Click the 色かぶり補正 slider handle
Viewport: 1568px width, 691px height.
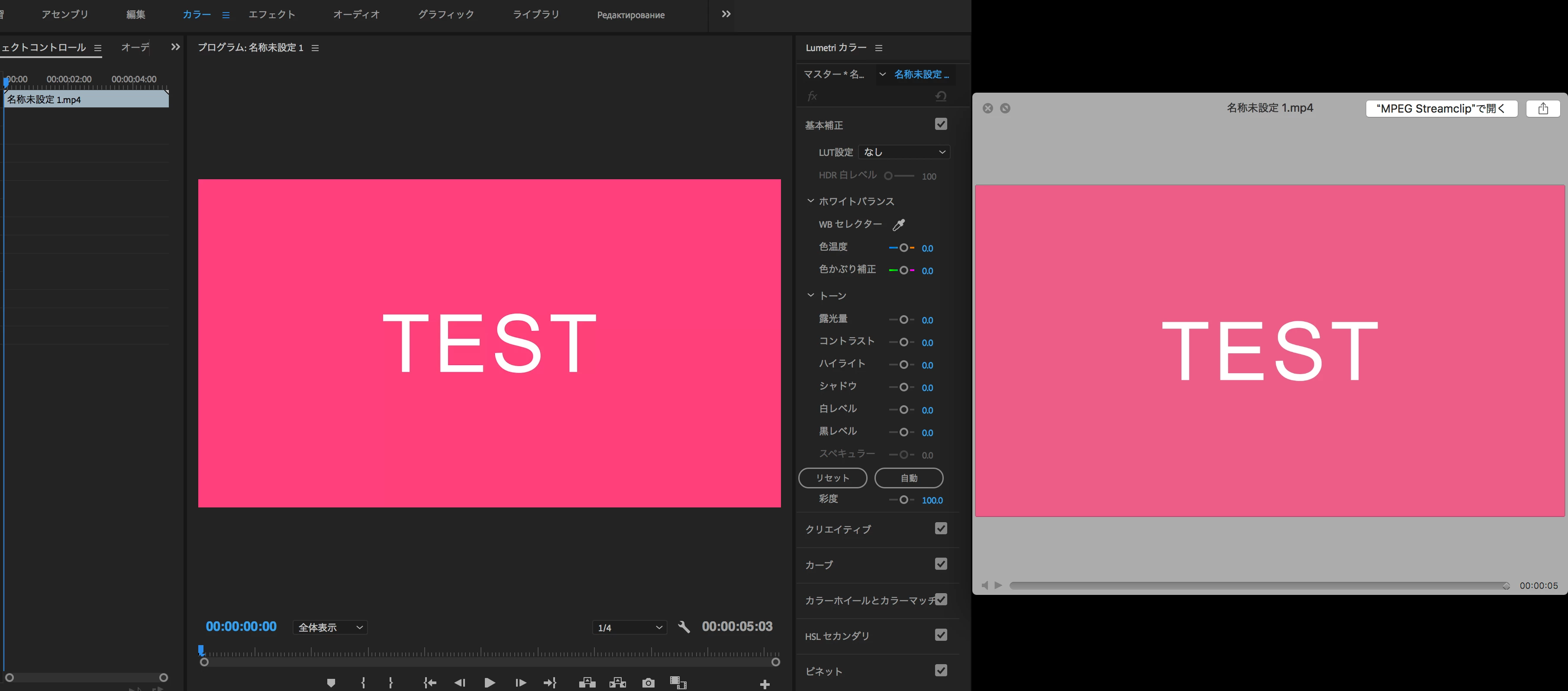904,270
